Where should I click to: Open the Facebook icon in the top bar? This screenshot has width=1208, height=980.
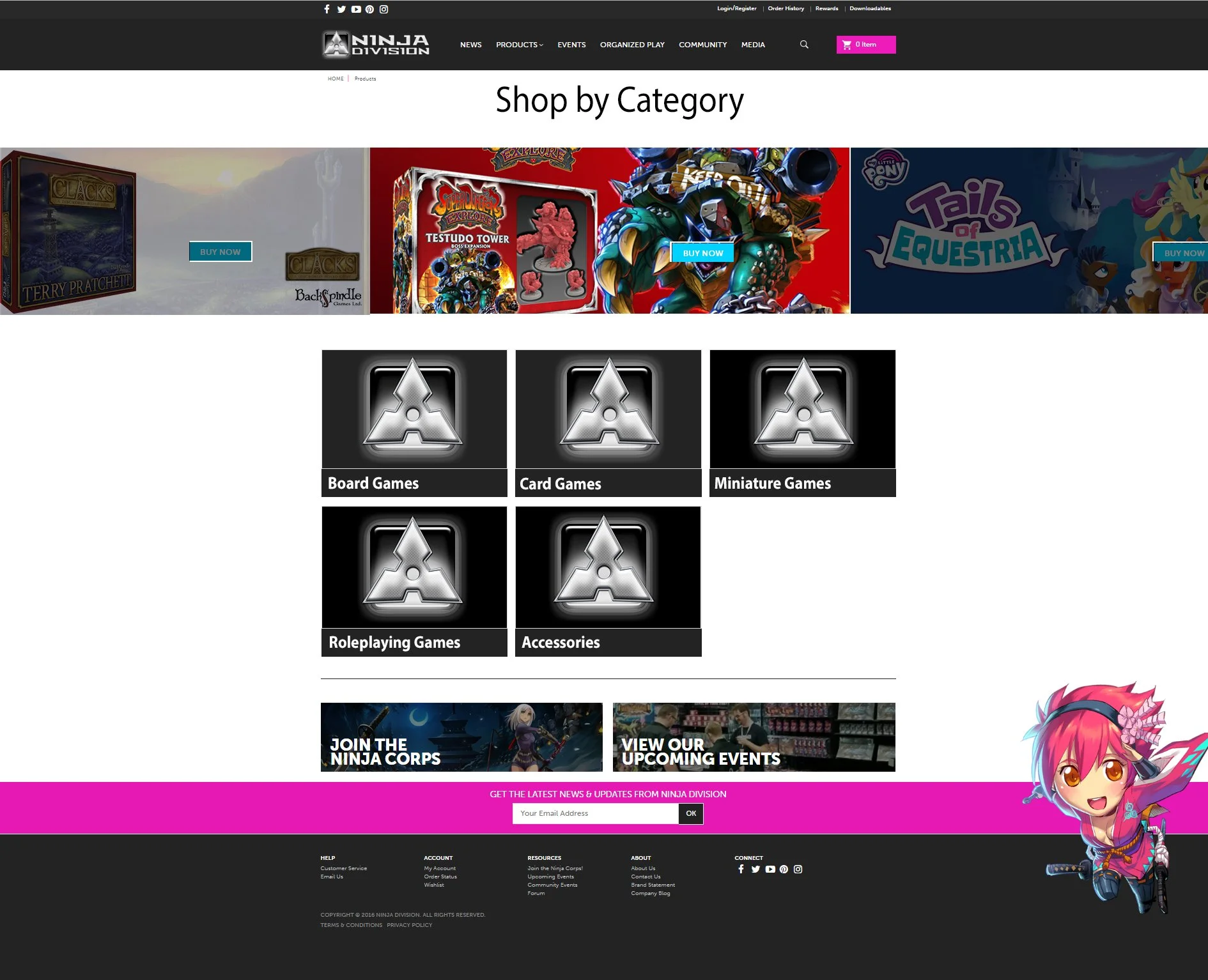click(327, 9)
